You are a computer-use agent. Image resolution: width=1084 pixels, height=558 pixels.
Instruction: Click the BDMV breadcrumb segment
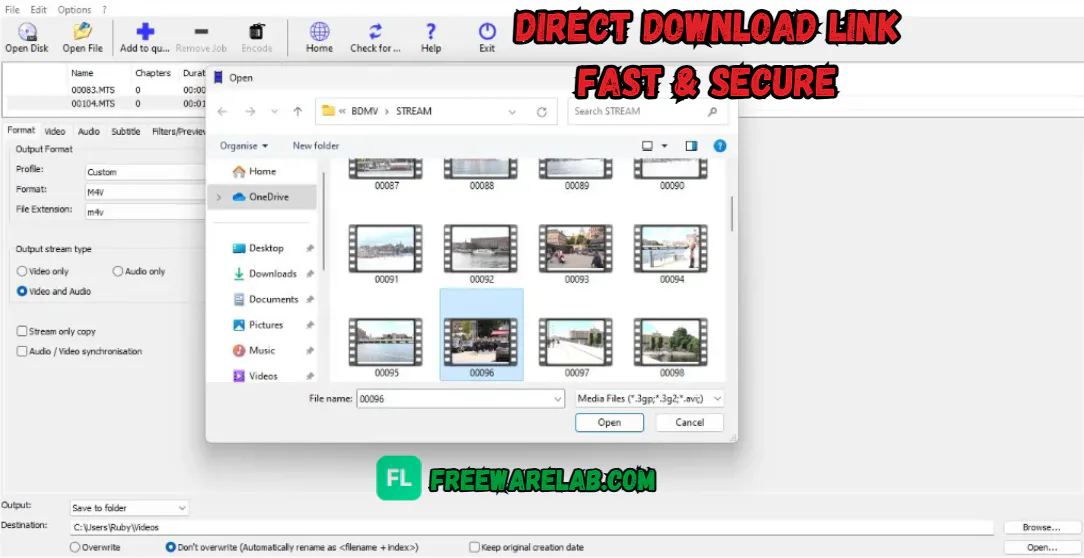(366, 111)
